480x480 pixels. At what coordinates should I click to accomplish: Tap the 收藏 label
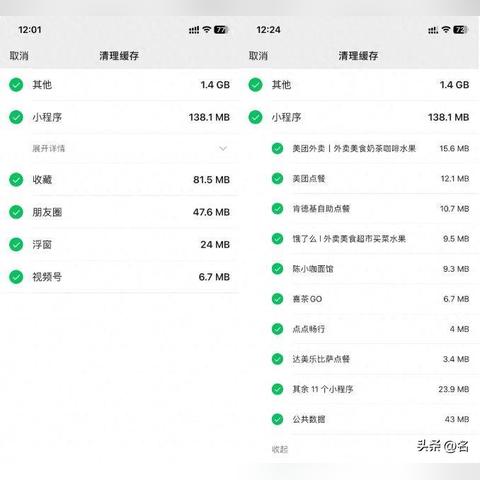(42, 179)
